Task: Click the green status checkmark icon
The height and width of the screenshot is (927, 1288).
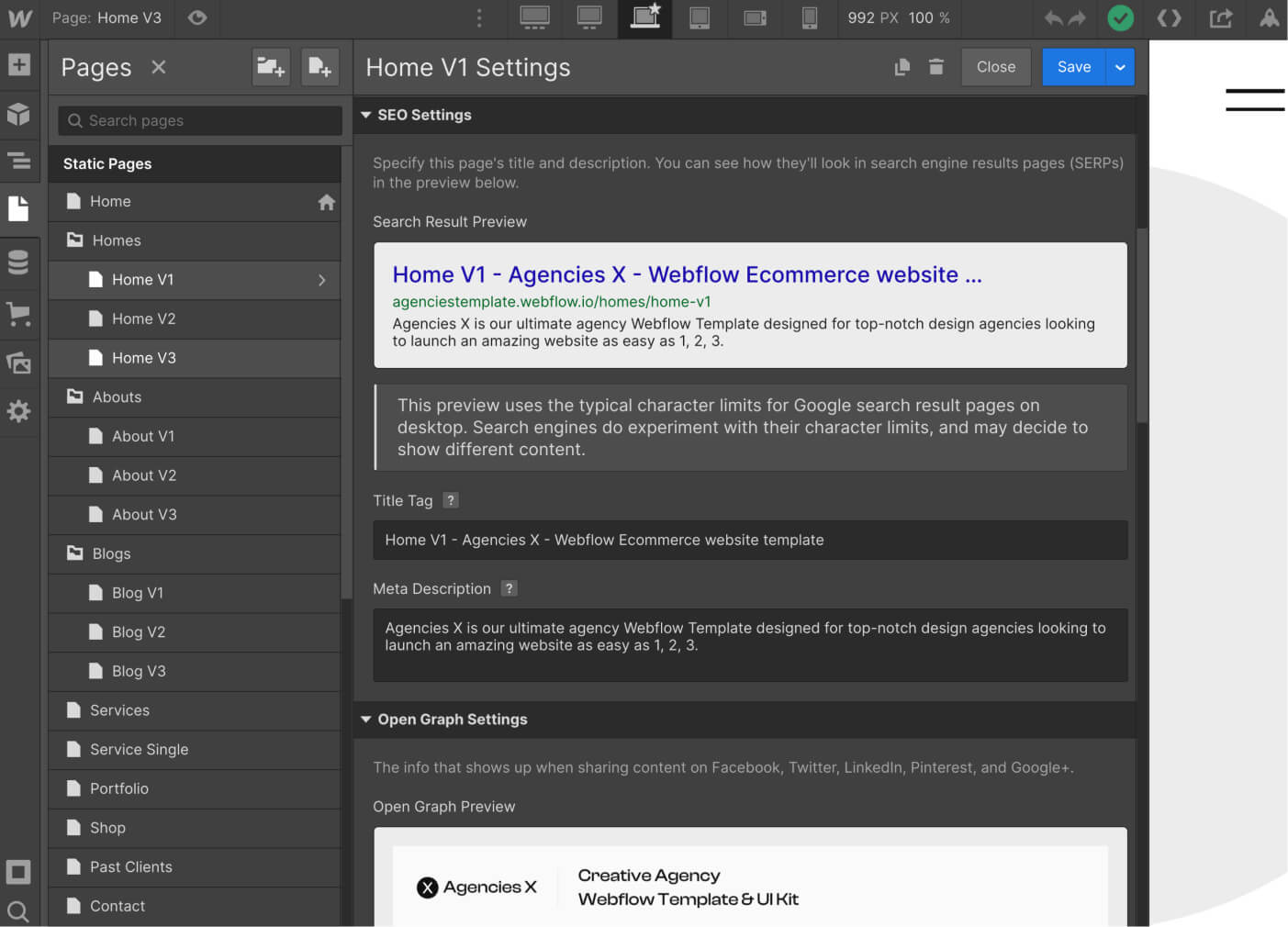Action: coord(1120,18)
